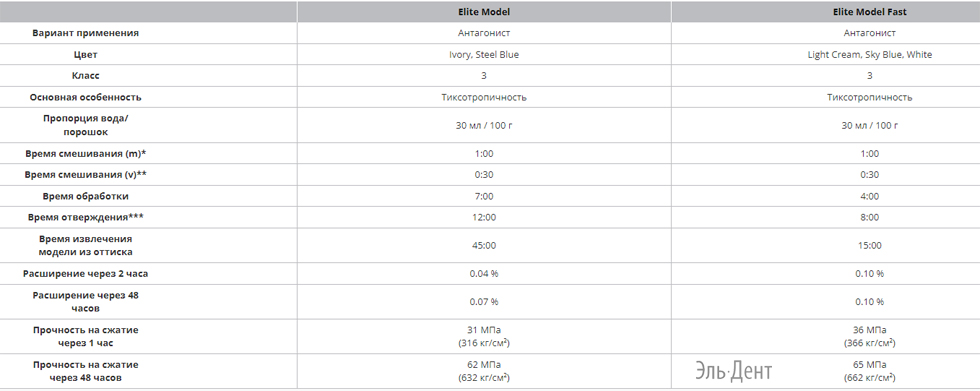
Task: Select the 45:00 model extraction time value
Action: pos(484,245)
